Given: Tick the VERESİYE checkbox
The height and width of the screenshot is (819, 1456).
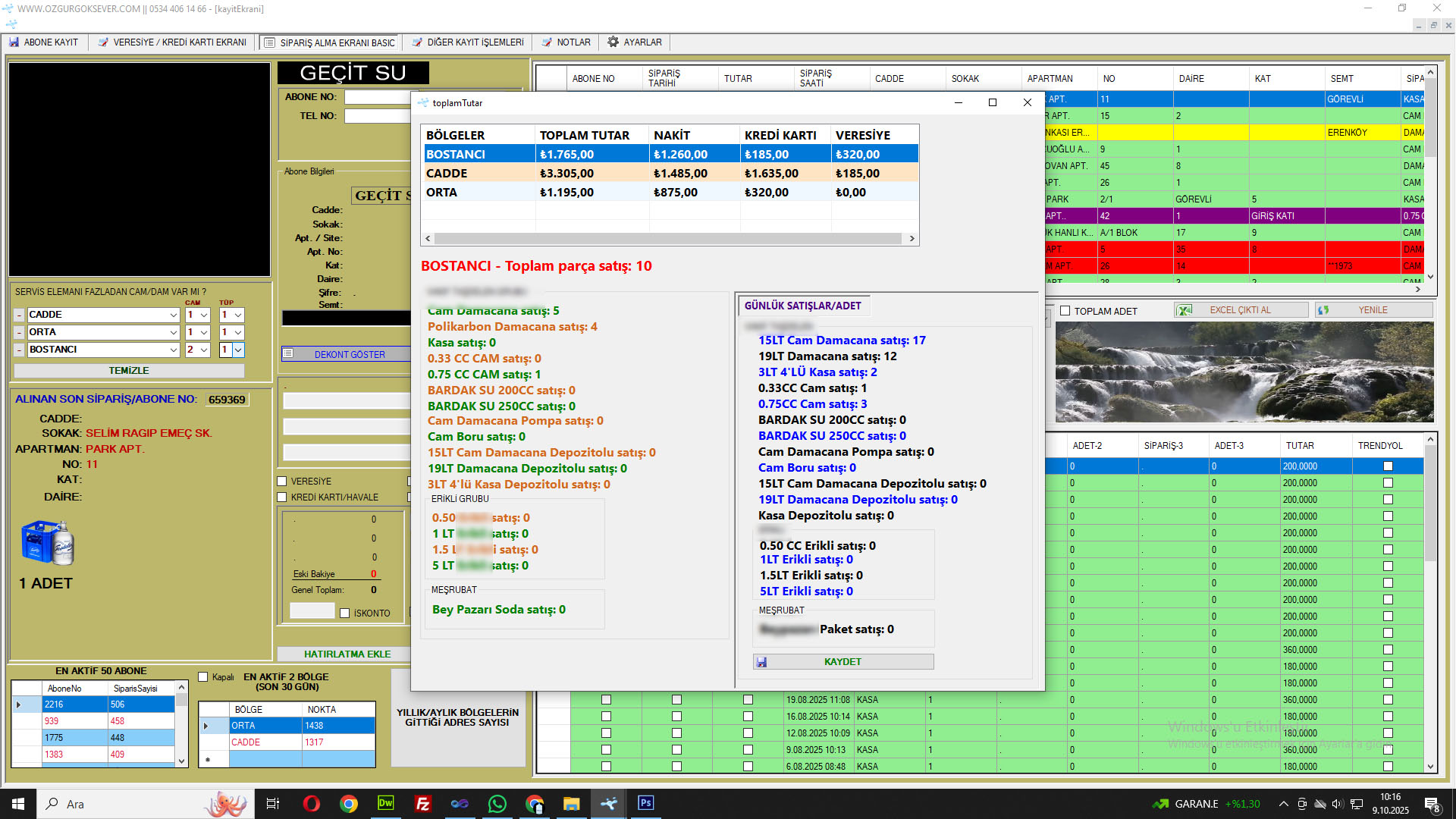Looking at the screenshot, I should [282, 482].
